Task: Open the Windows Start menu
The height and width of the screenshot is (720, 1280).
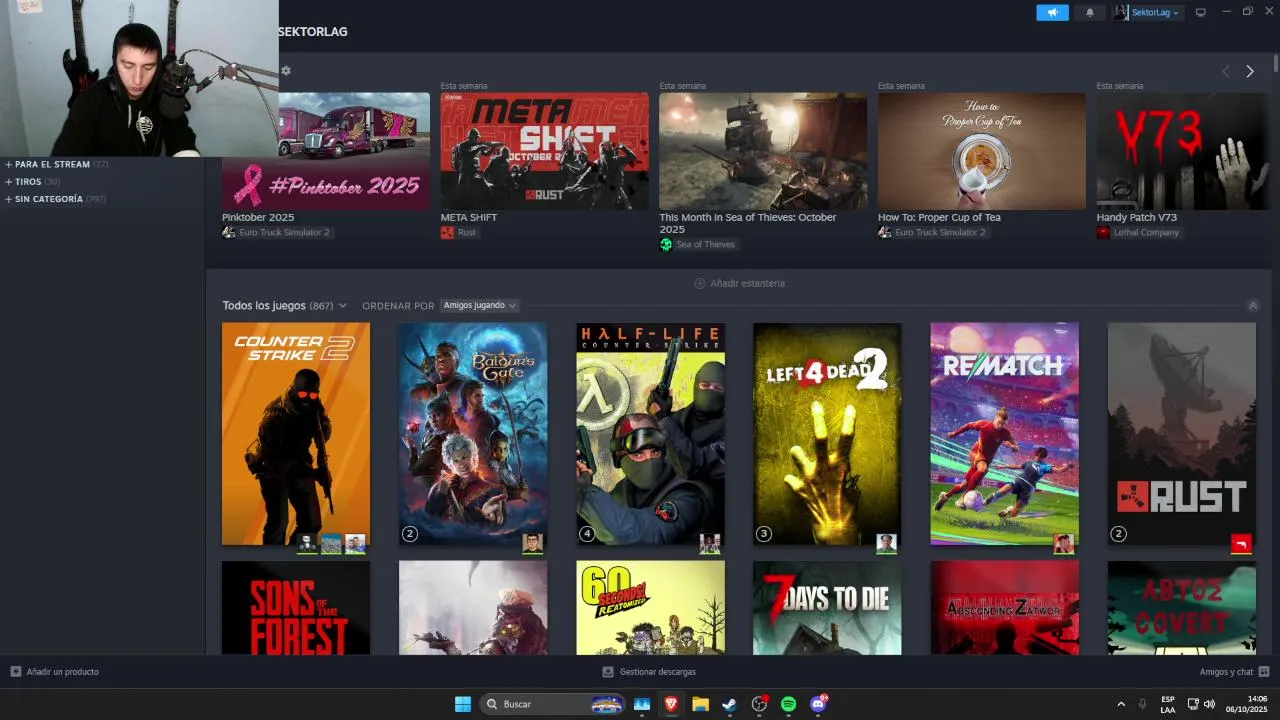Action: pos(463,704)
